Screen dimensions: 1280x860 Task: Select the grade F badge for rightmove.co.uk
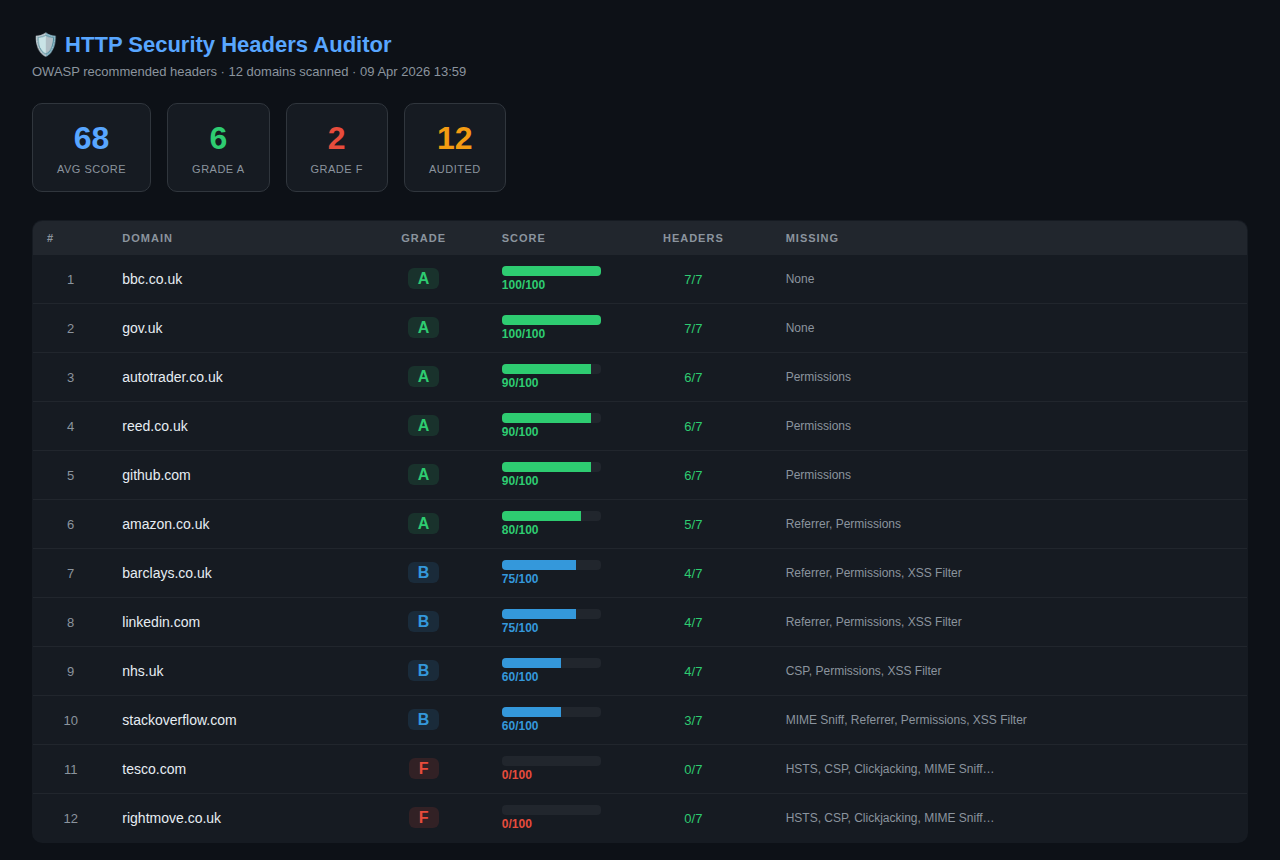click(x=423, y=817)
